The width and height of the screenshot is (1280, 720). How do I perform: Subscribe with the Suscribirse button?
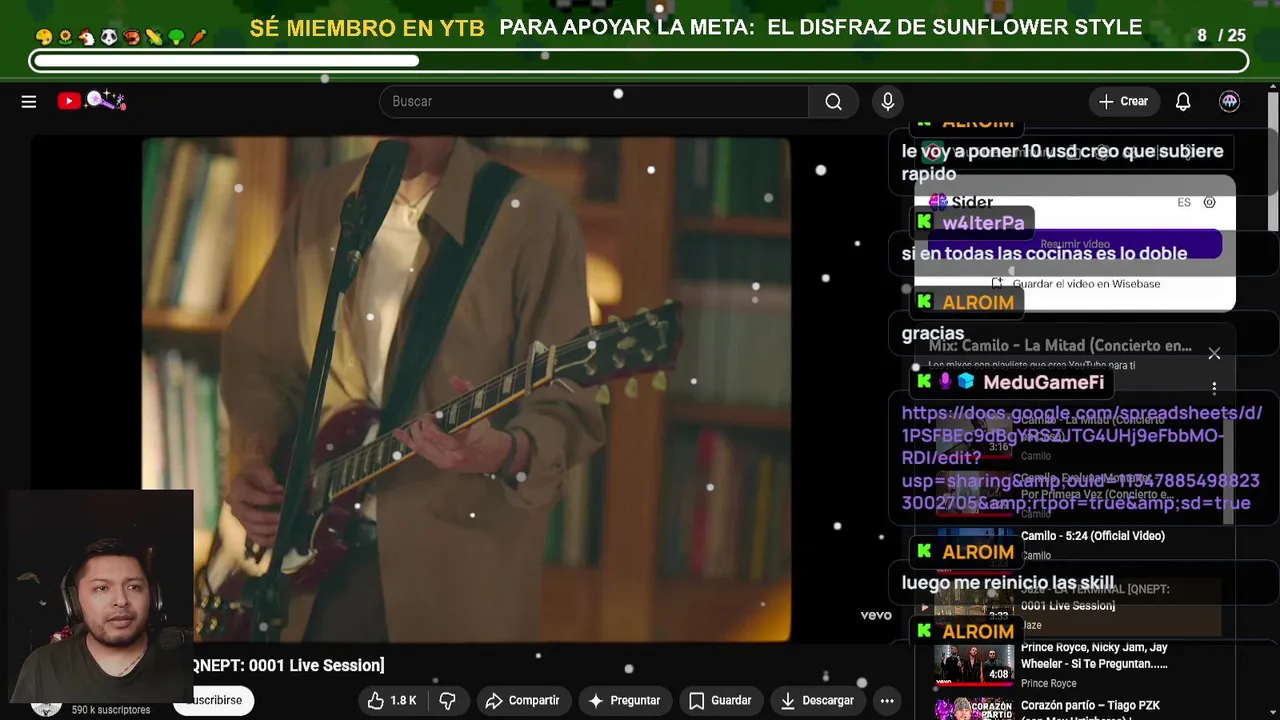216,700
